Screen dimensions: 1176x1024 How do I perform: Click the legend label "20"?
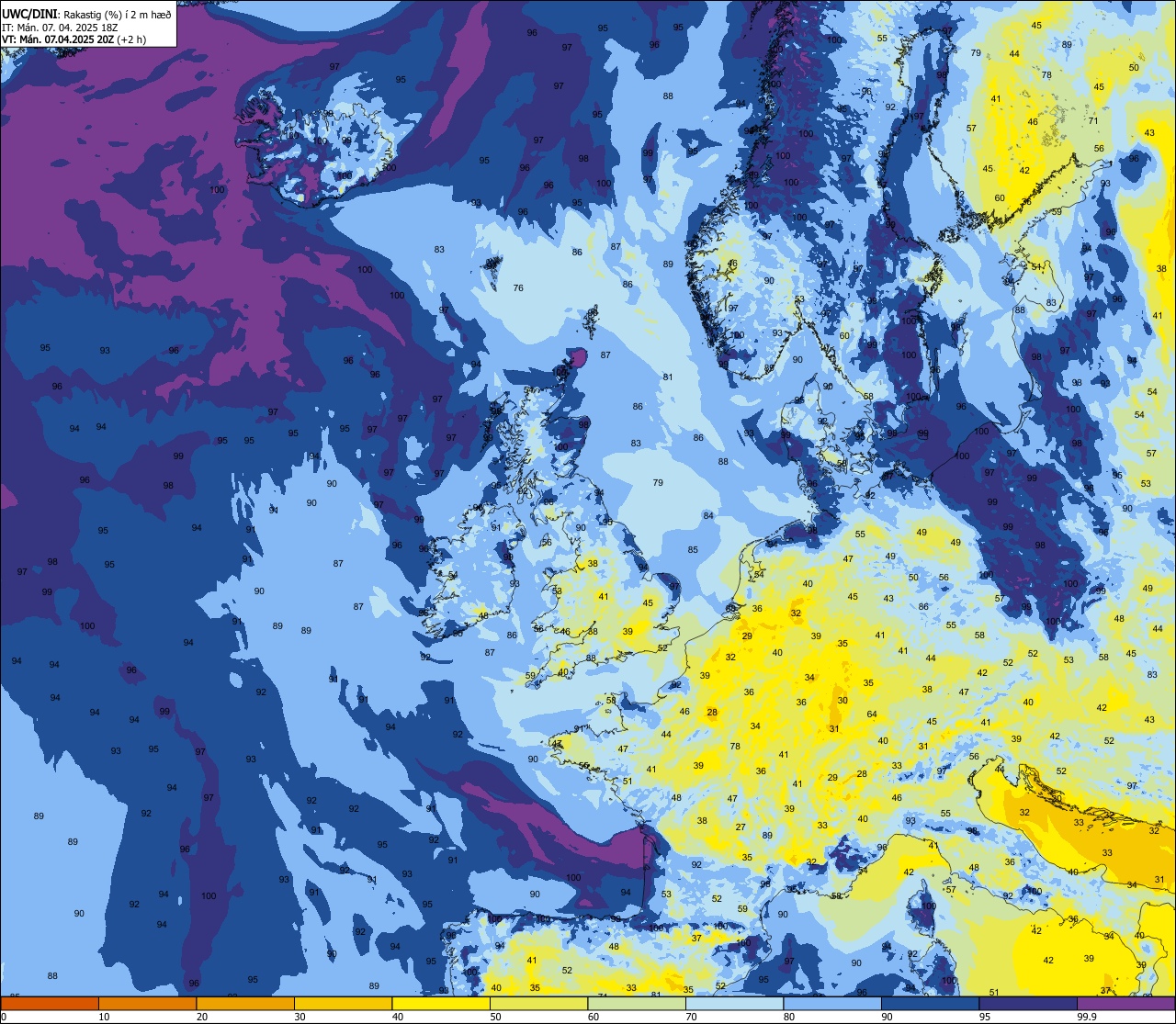[x=202, y=1017]
